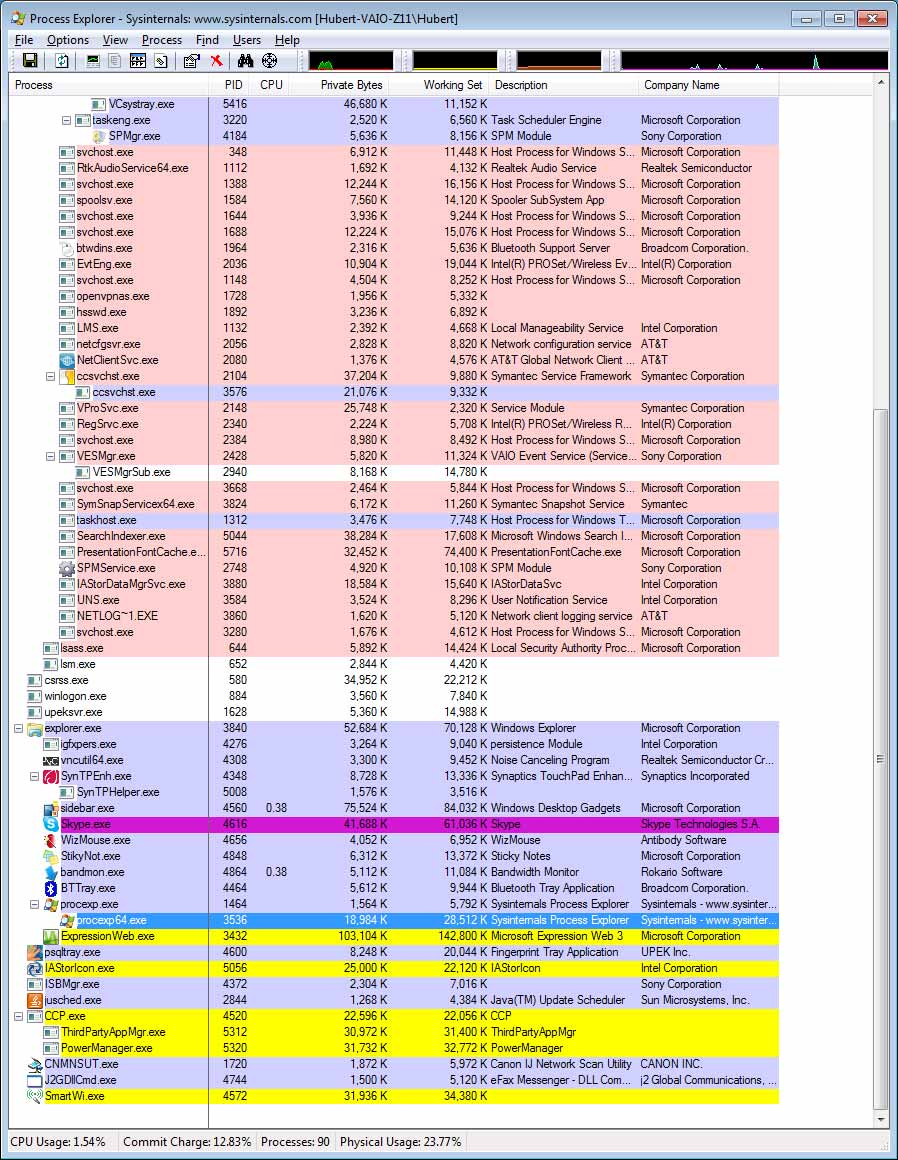Open the Users menu
Viewport: 898px width, 1160px height.
pos(246,40)
